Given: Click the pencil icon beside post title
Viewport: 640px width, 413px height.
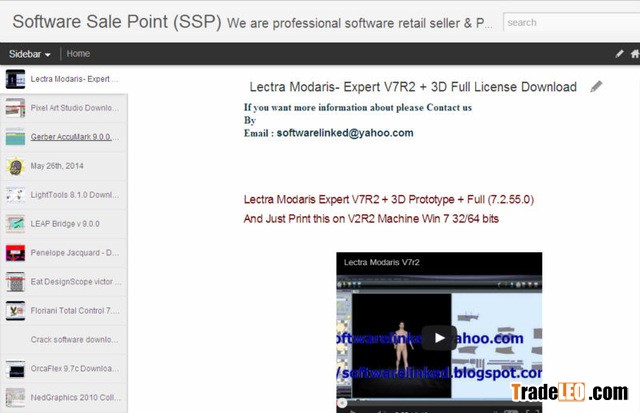Looking at the screenshot, I should click(x=596, y=87).
